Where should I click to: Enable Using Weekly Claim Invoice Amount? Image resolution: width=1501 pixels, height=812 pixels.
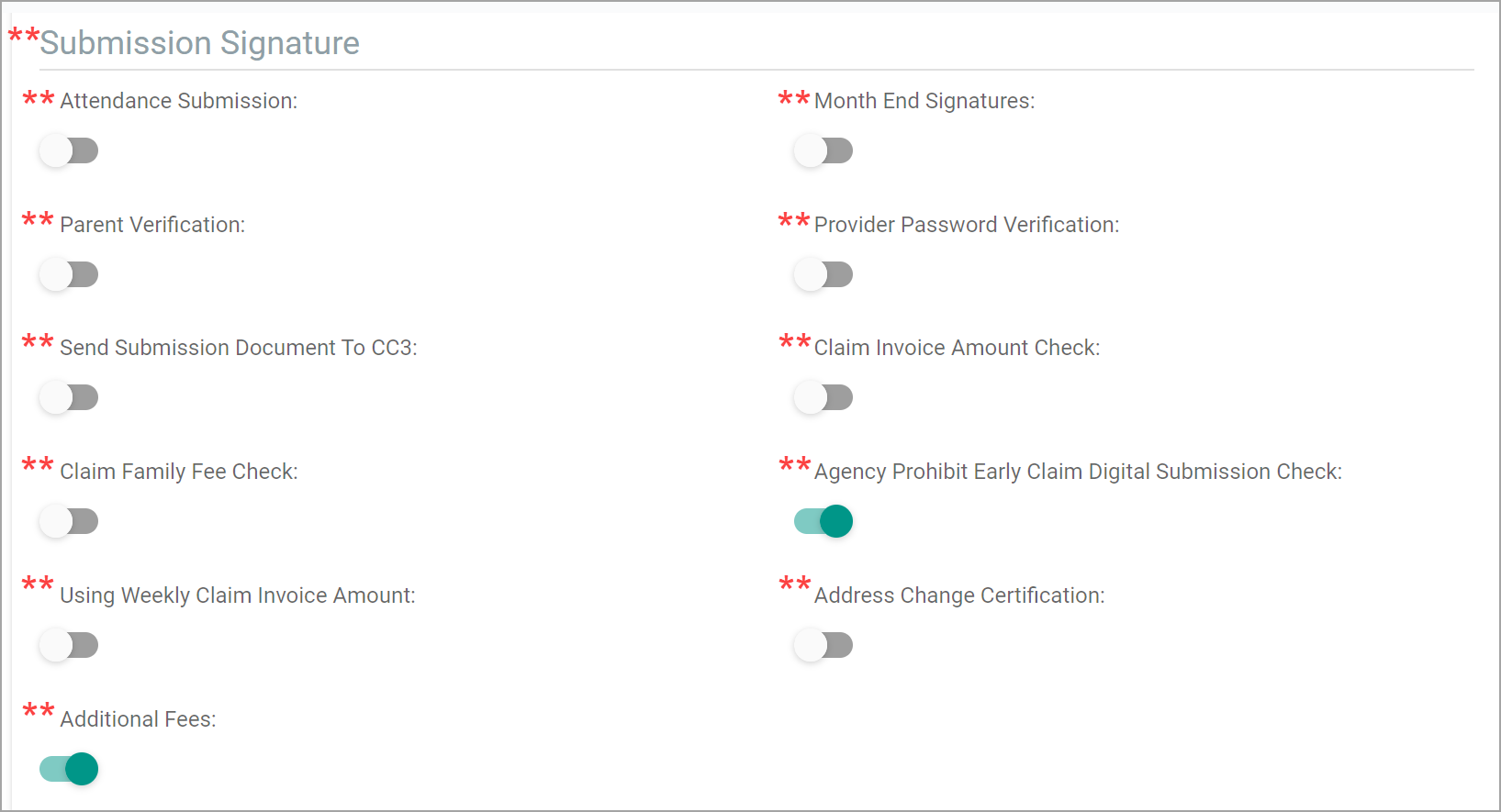(x=69, y=645)
